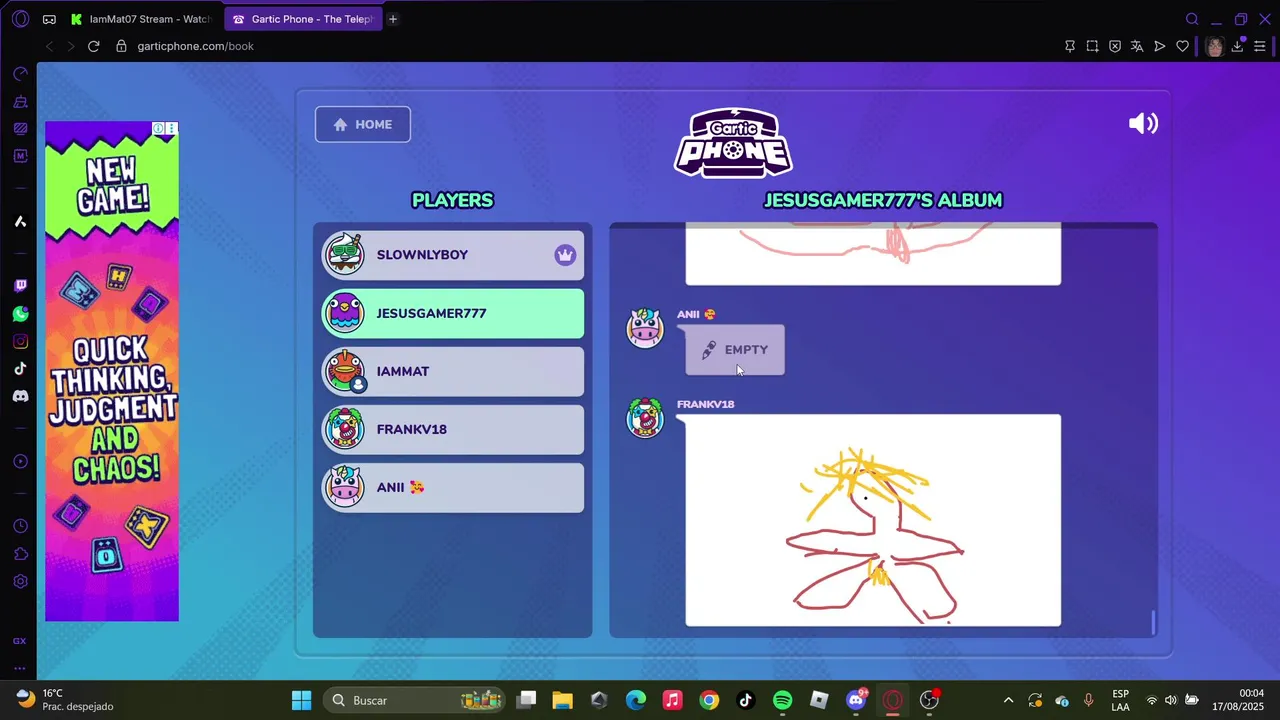Open JESUSGAMER777's album entry

pos(453,313)
